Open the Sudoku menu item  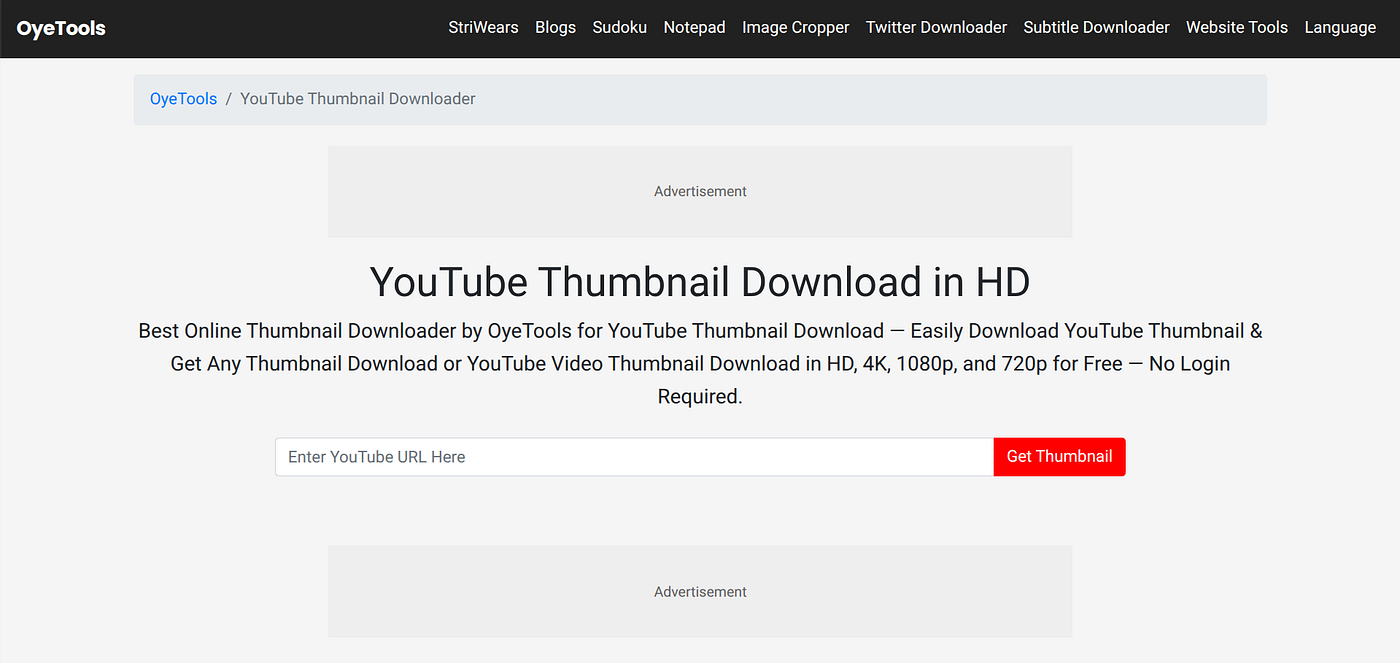coord(619,28)
